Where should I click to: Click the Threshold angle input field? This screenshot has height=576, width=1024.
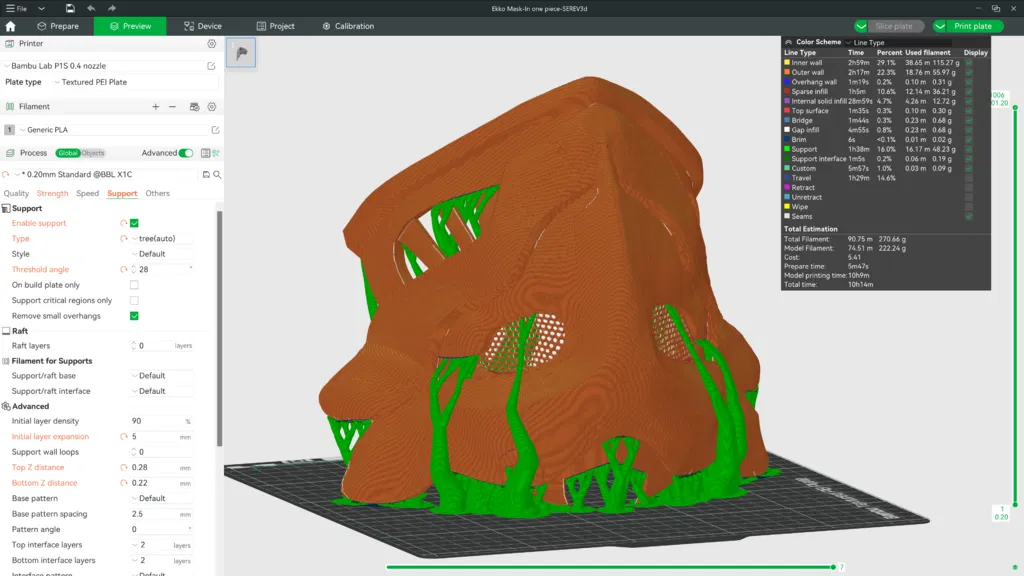[161, 269]
